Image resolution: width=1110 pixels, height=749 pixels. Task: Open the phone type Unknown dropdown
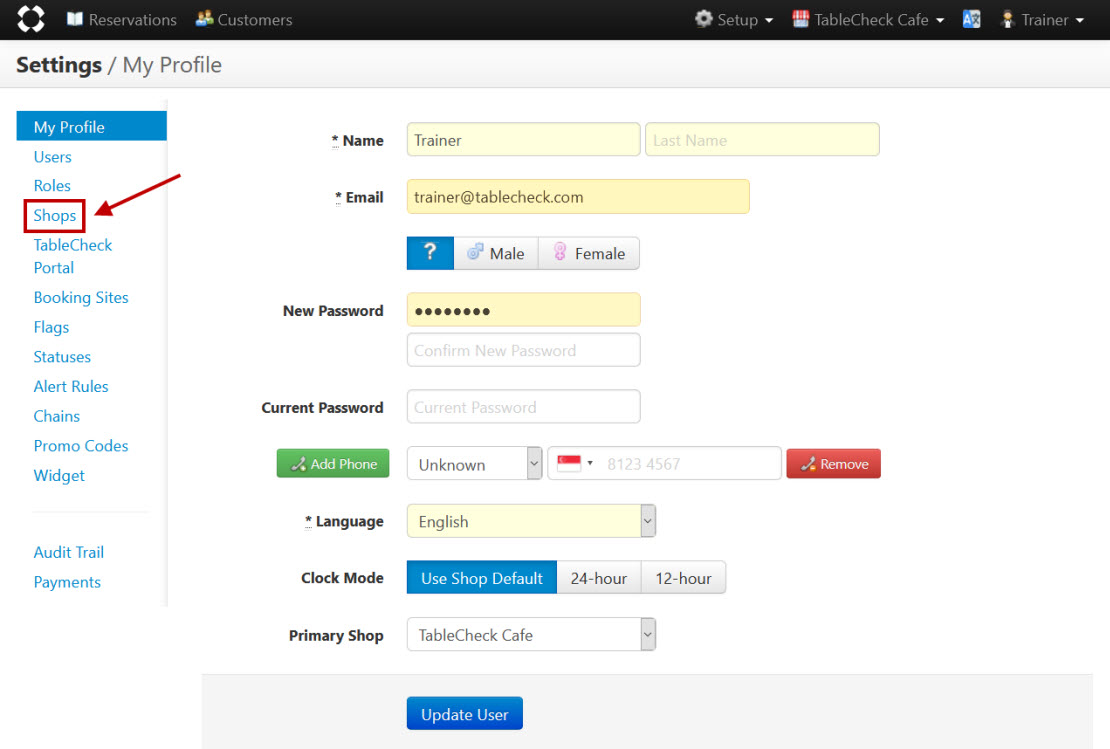pos(474,464)
